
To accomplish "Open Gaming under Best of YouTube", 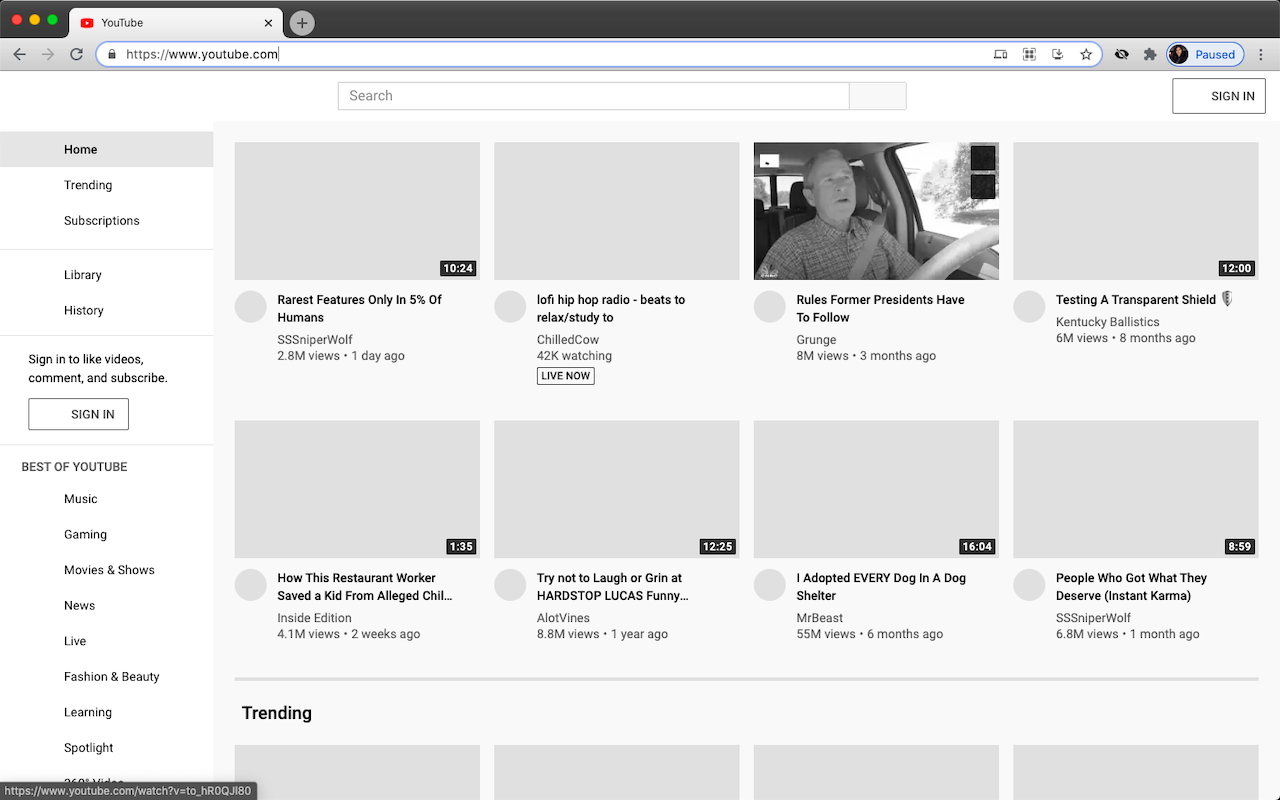I will point(106,535).
